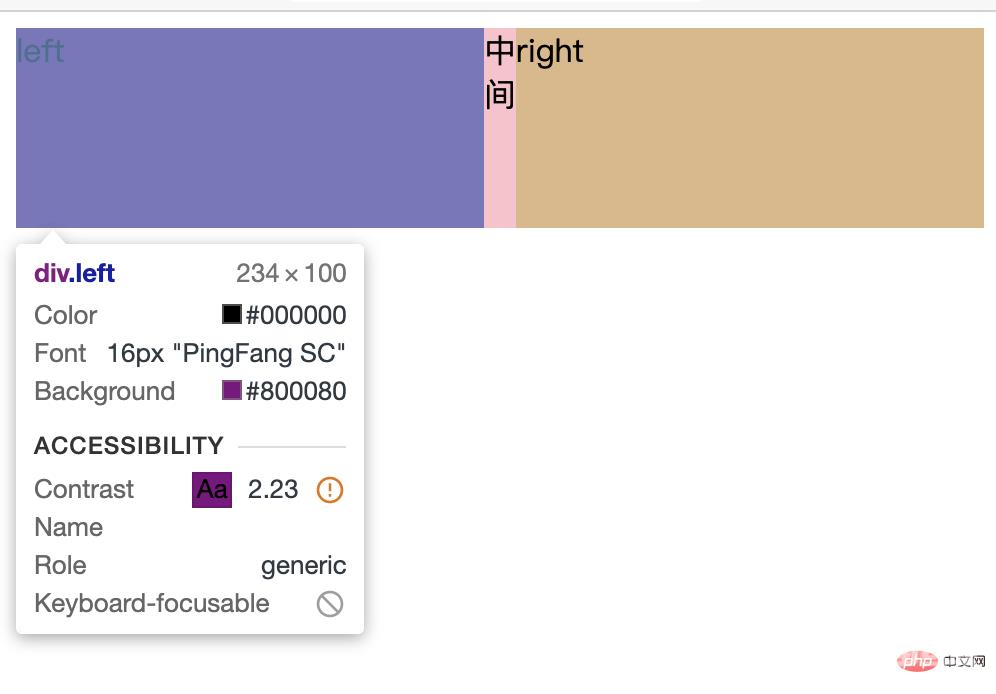Click the 'left' text label
The height and width of the screenshot is (694, 996).
[41, 51]
